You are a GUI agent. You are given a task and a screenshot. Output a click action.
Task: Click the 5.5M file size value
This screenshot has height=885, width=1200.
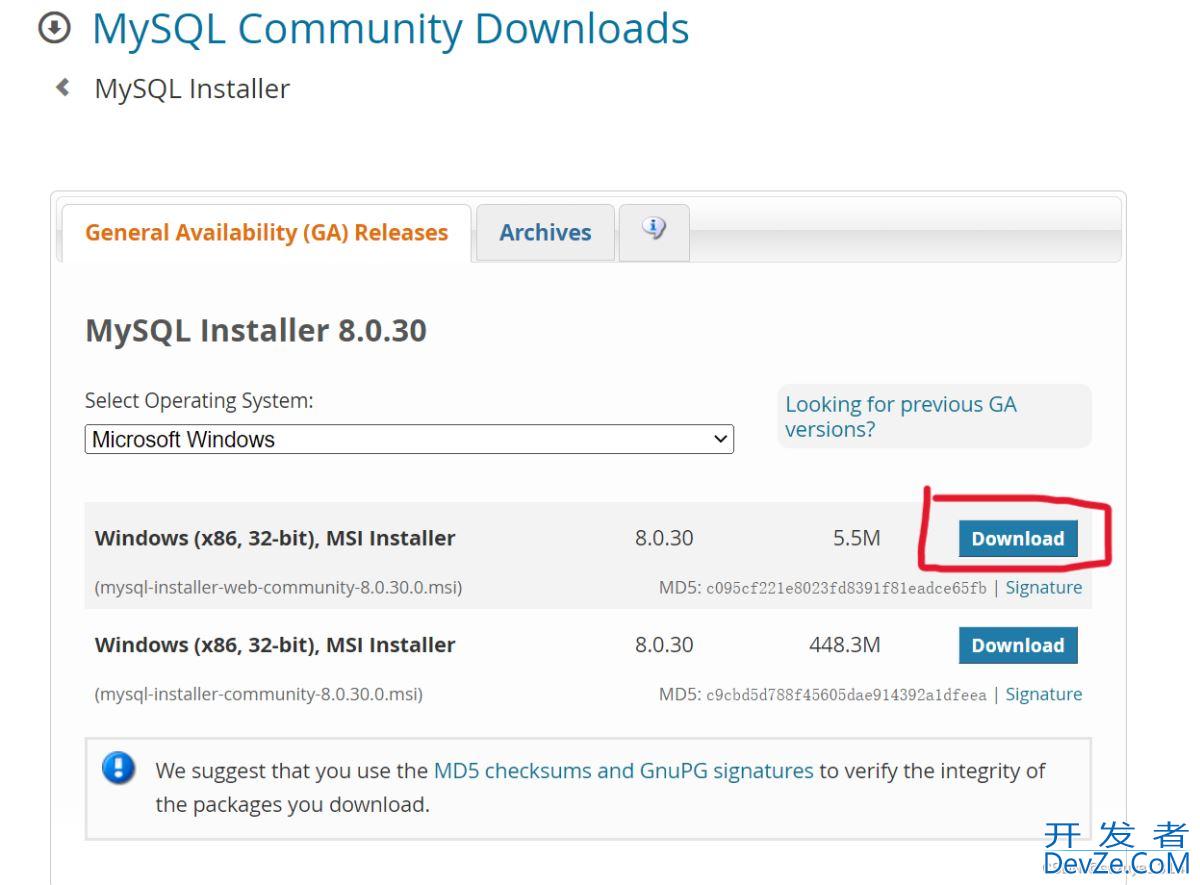(857, 538)
